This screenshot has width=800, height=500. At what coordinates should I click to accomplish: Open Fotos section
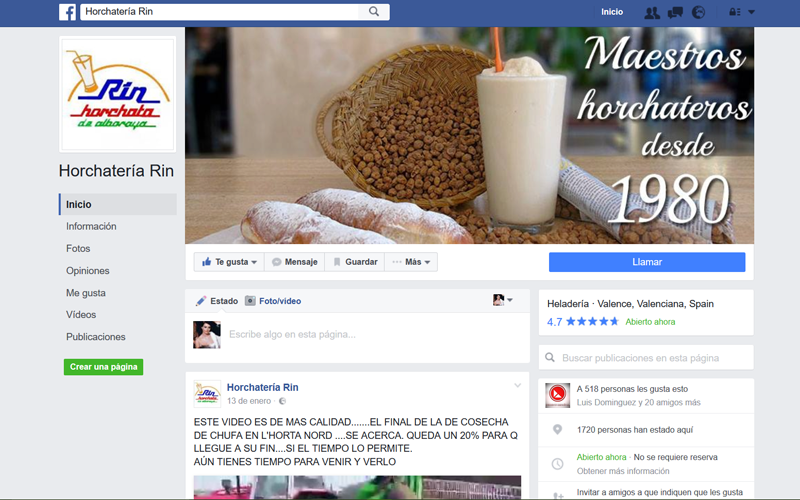(x=78, y=248)
